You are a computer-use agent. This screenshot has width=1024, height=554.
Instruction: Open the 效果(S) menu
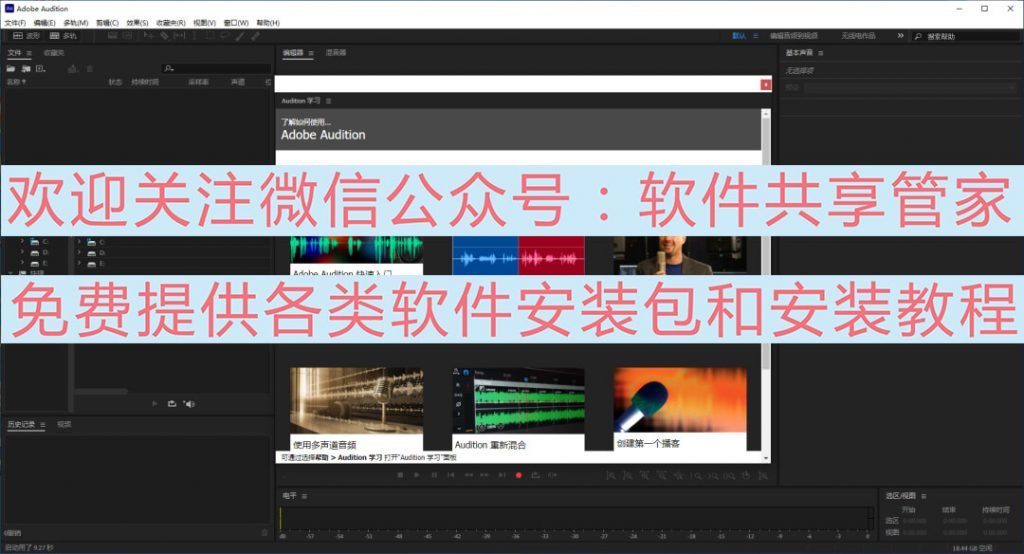tap(137, 23)
